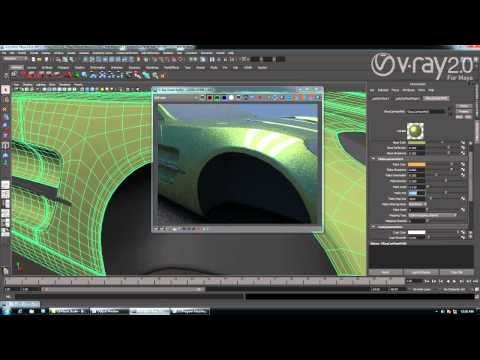
Task: Show red channel in V-Ray frame buffer
Action: (210, 98)
